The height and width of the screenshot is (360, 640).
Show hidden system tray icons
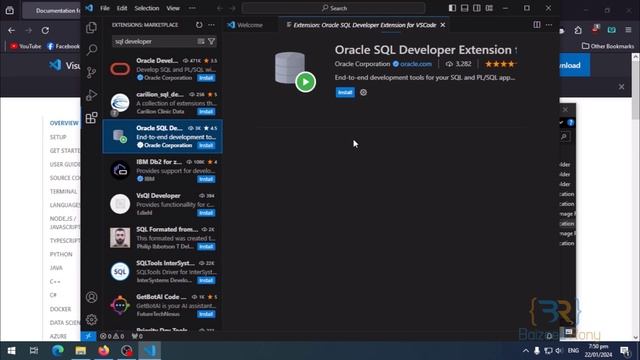[x=526, y=351]
